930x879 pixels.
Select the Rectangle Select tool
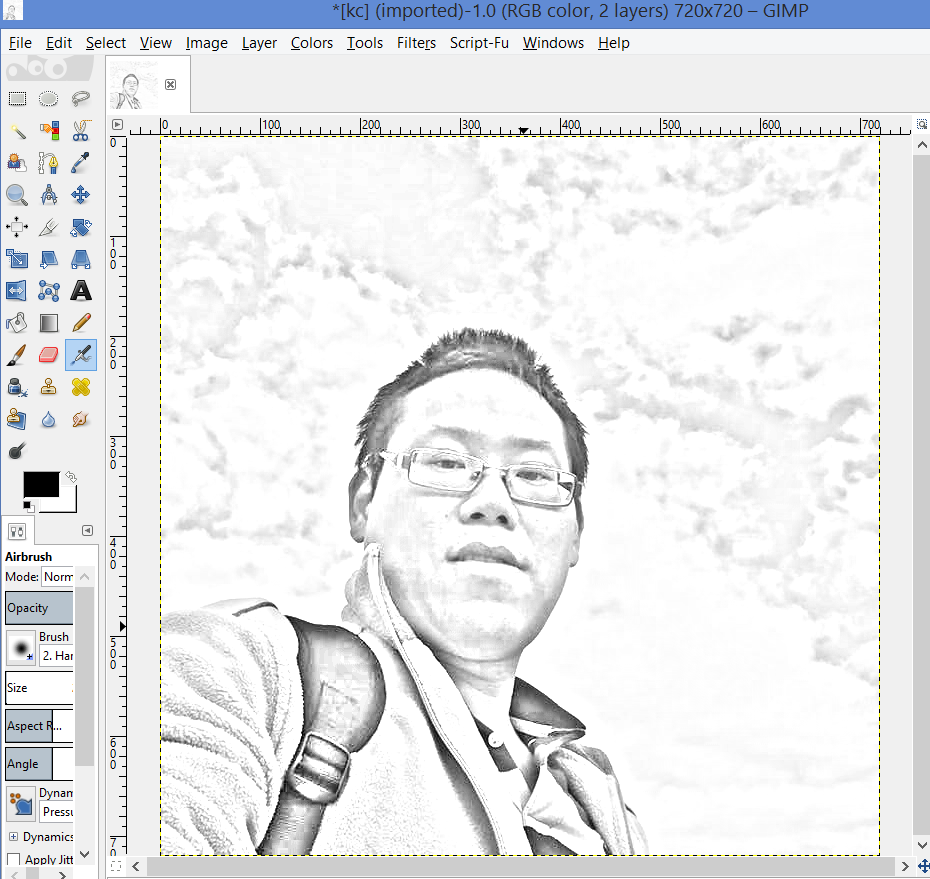[x=17, y=98]
